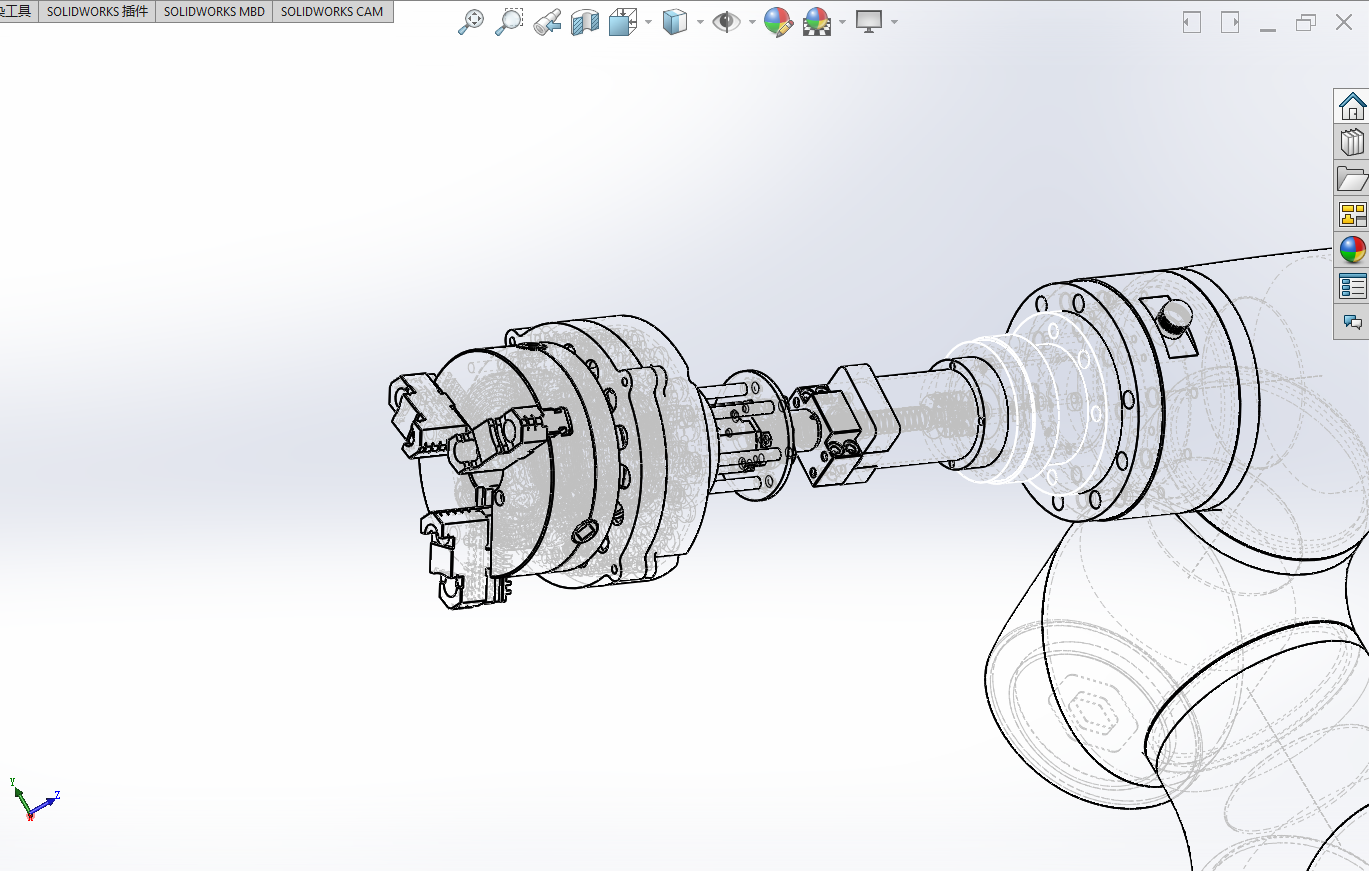Click the pane icon with right-pointing arrow
This screenshot has height=871, width=1369.
click(x=1230, y=22)
